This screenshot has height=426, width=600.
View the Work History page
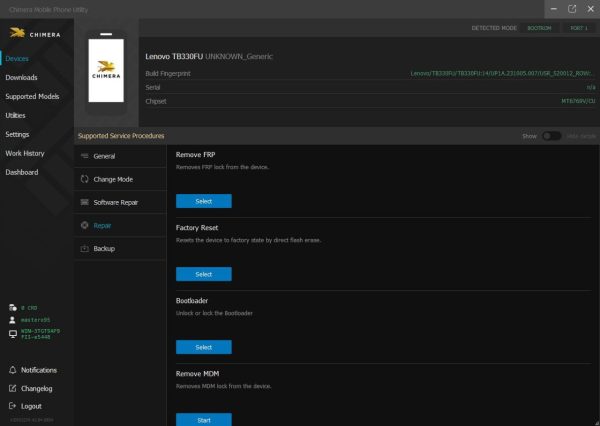[x=25, y=153]
